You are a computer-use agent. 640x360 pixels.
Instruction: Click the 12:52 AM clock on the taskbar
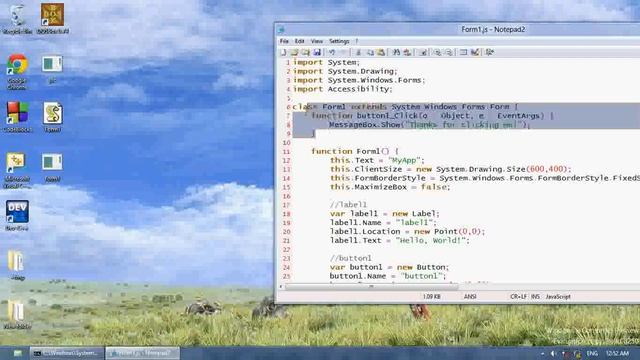pos(617,353)
